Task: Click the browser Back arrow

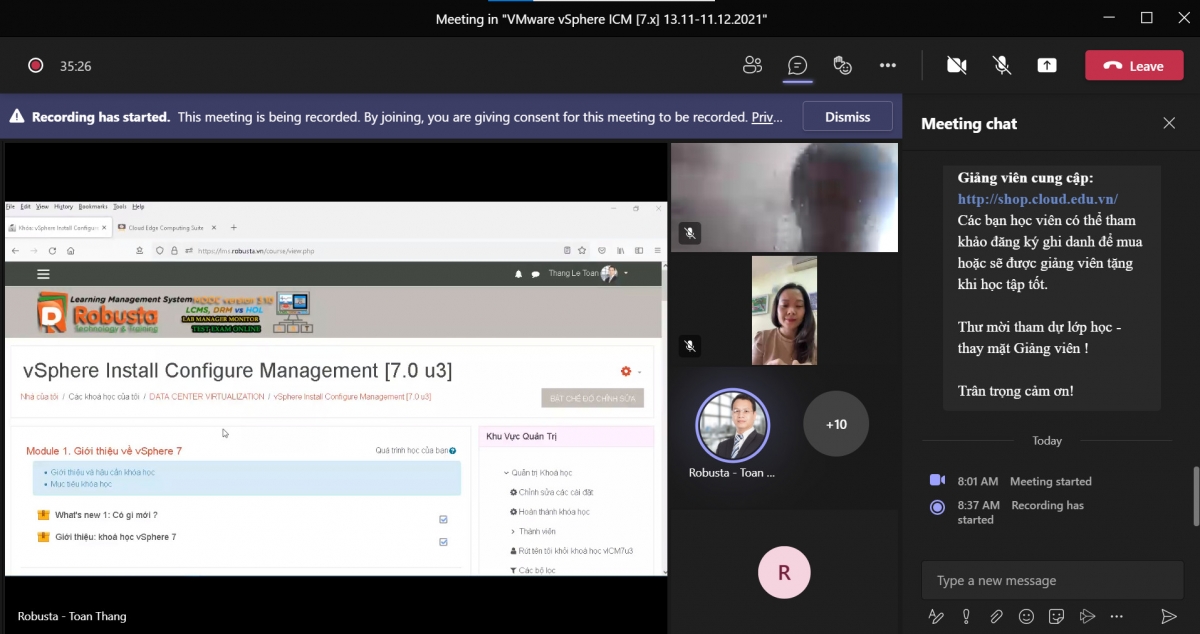Action: pyautogui.click(x=16, y=251)
